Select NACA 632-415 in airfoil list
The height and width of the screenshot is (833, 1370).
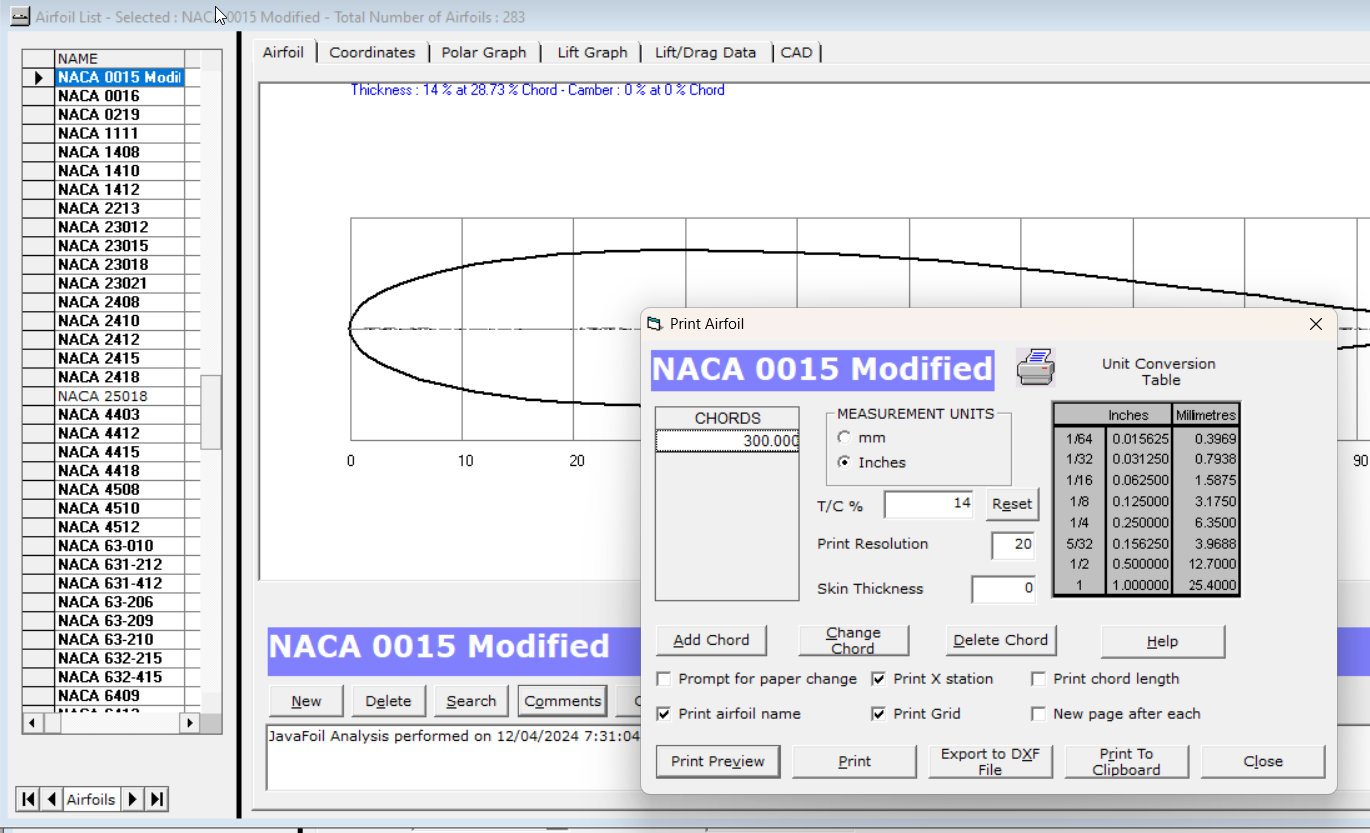click(119, 677)
